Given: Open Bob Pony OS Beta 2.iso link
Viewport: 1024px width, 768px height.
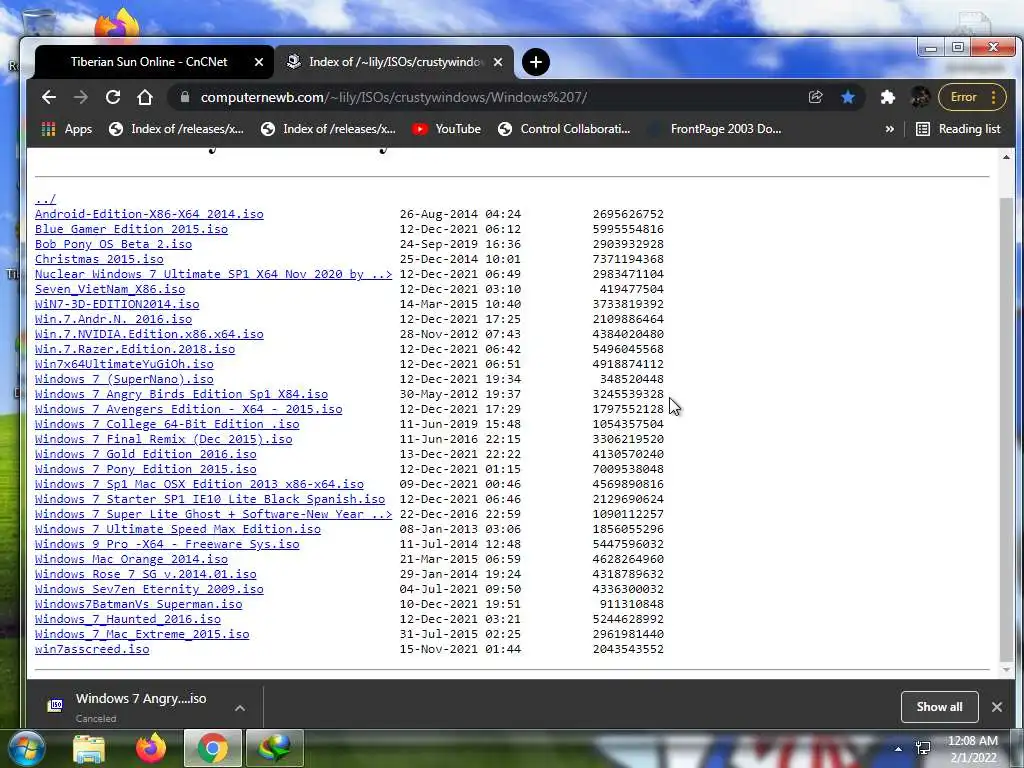Looking at the screenshot, I should (114, 244).
